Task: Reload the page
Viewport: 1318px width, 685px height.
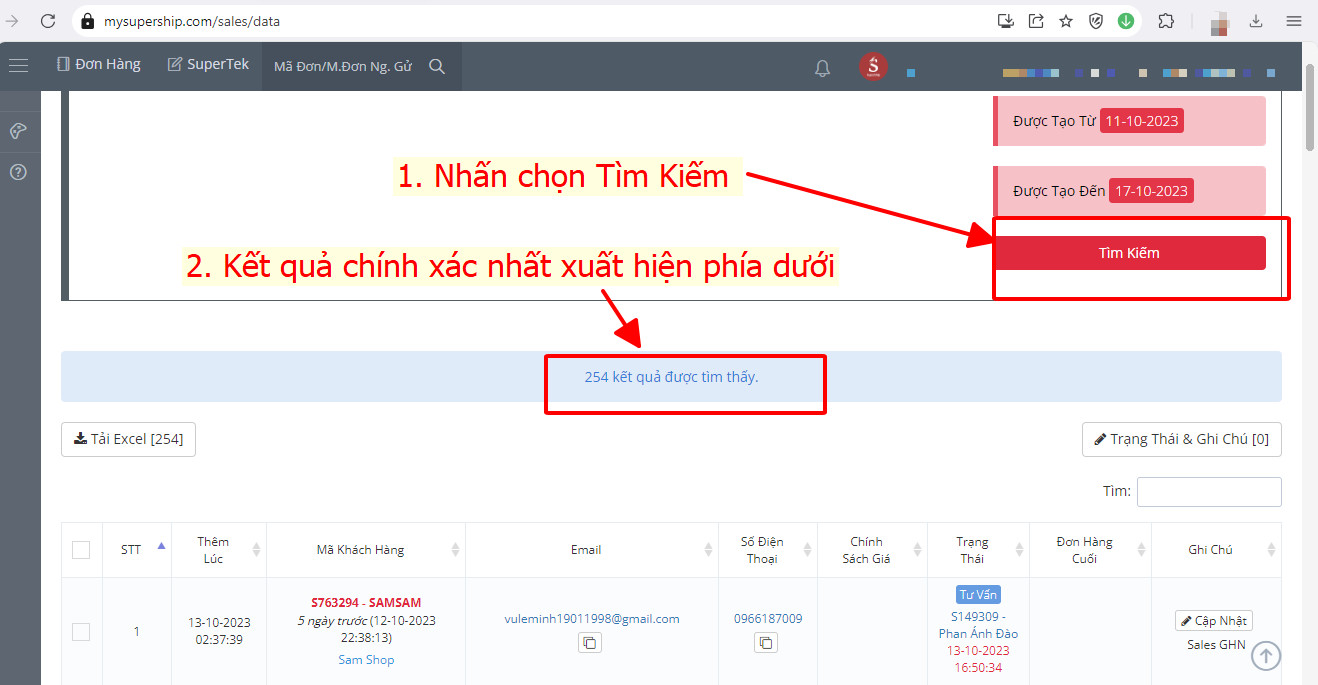Action: pyautogui.click(x=47, y=20)
